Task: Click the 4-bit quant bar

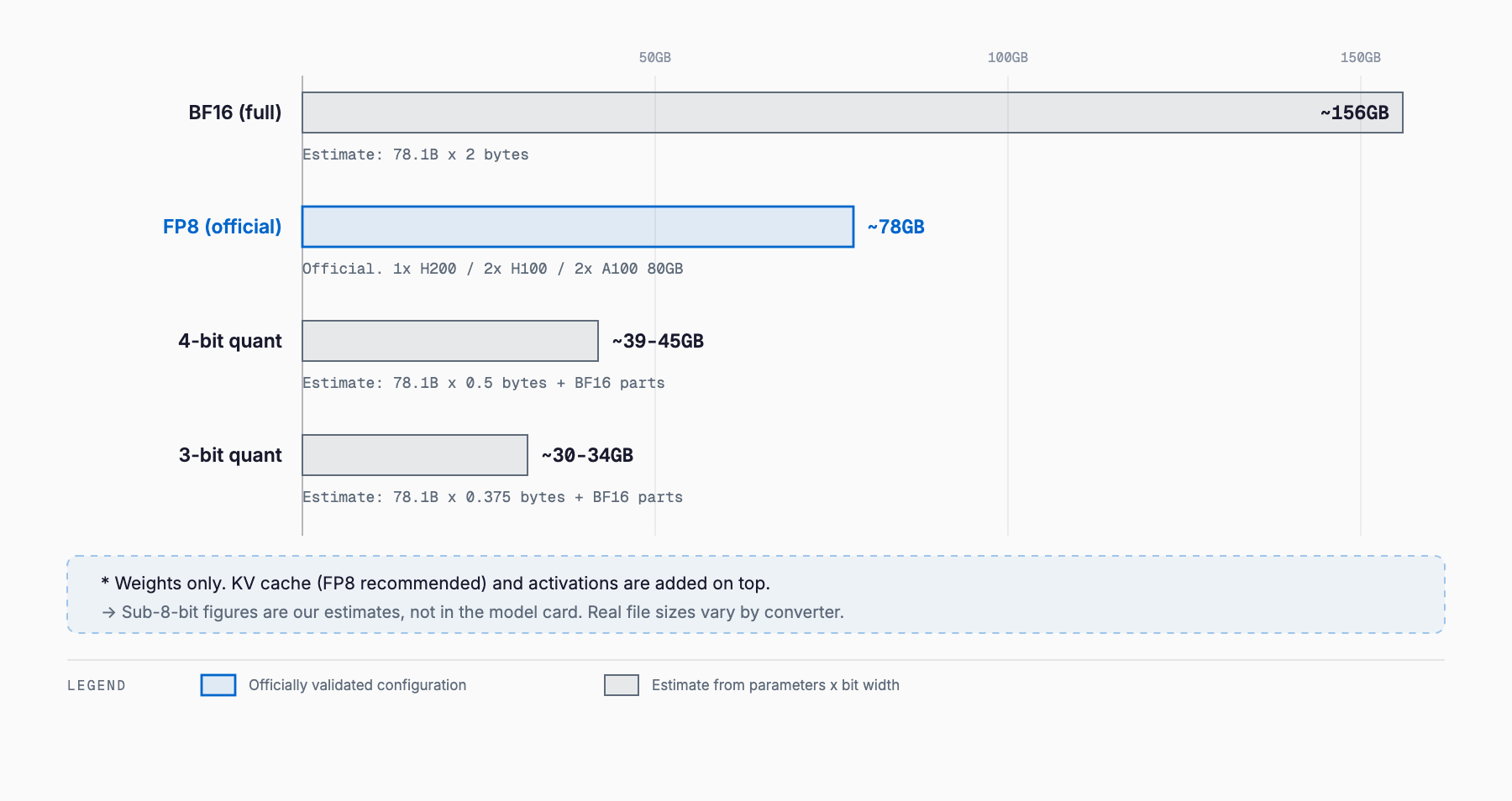Action: (450, 341)
